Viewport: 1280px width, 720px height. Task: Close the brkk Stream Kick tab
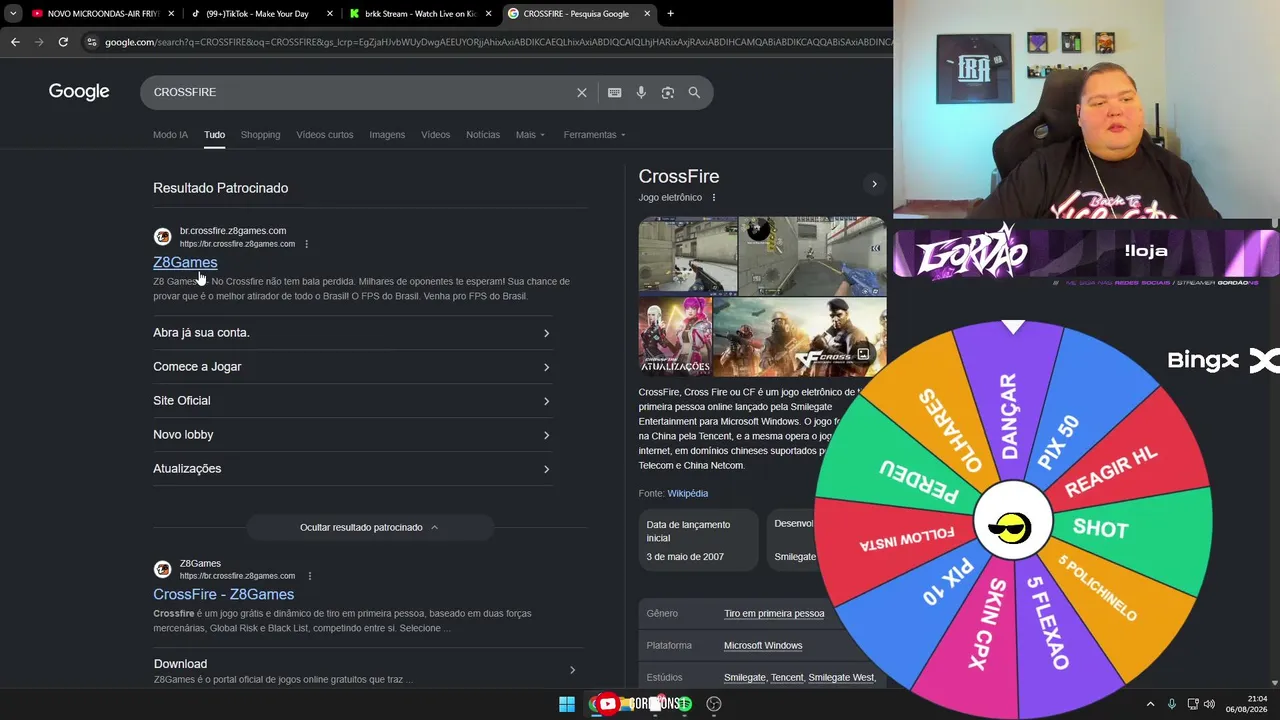coord(489,14)
